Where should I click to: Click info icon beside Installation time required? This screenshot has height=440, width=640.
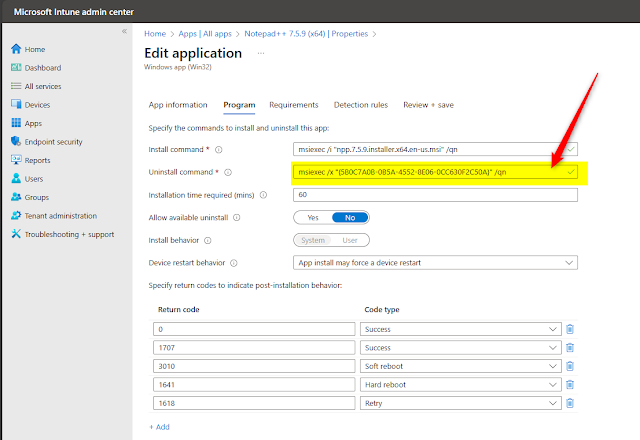coord(264,195)
